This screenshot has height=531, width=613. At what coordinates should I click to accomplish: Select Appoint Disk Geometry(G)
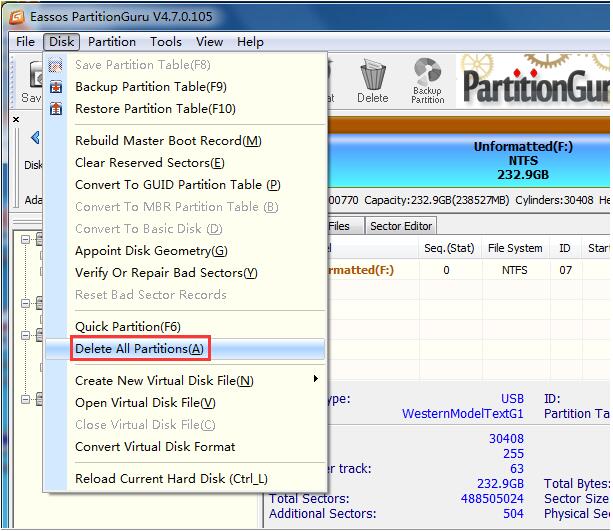coord(151,251)
